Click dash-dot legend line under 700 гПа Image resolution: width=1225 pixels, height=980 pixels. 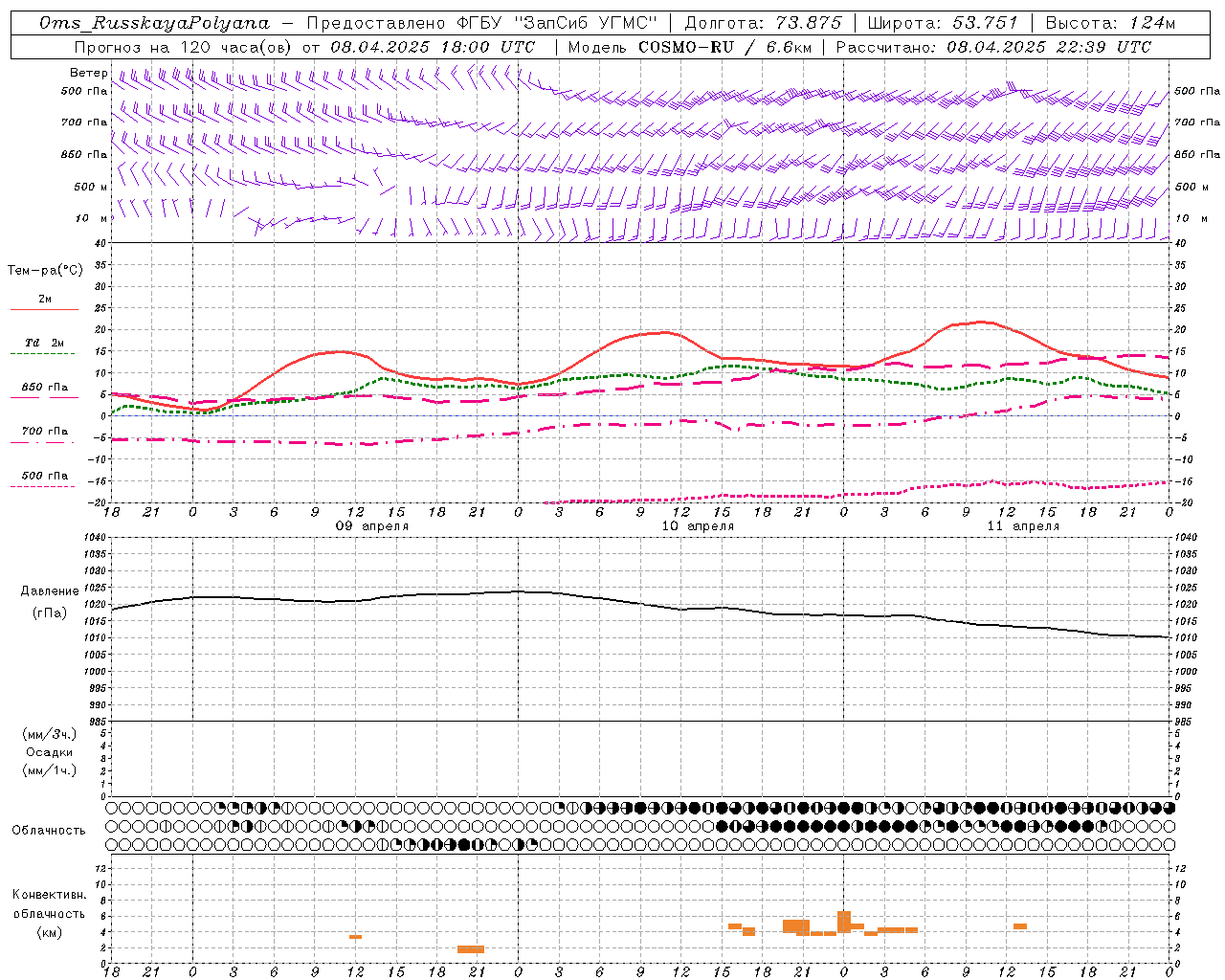[44, 442]
